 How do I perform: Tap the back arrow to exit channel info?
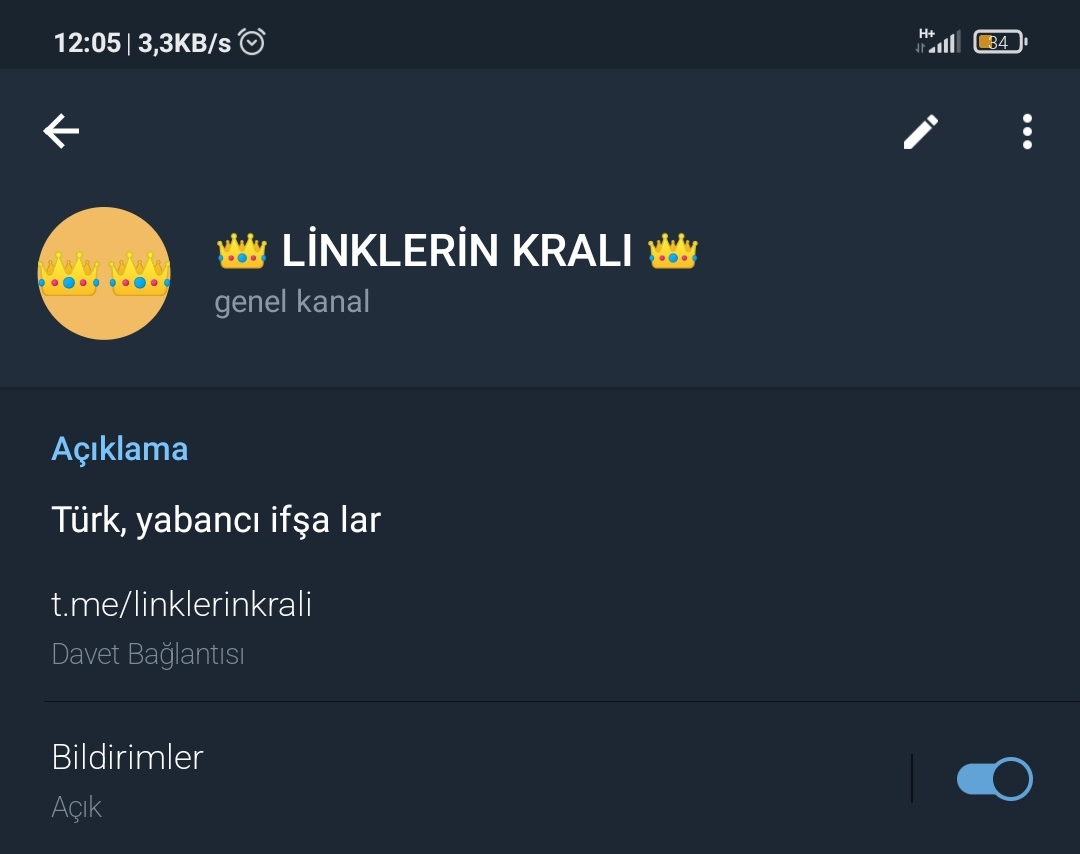click(60, 131)
